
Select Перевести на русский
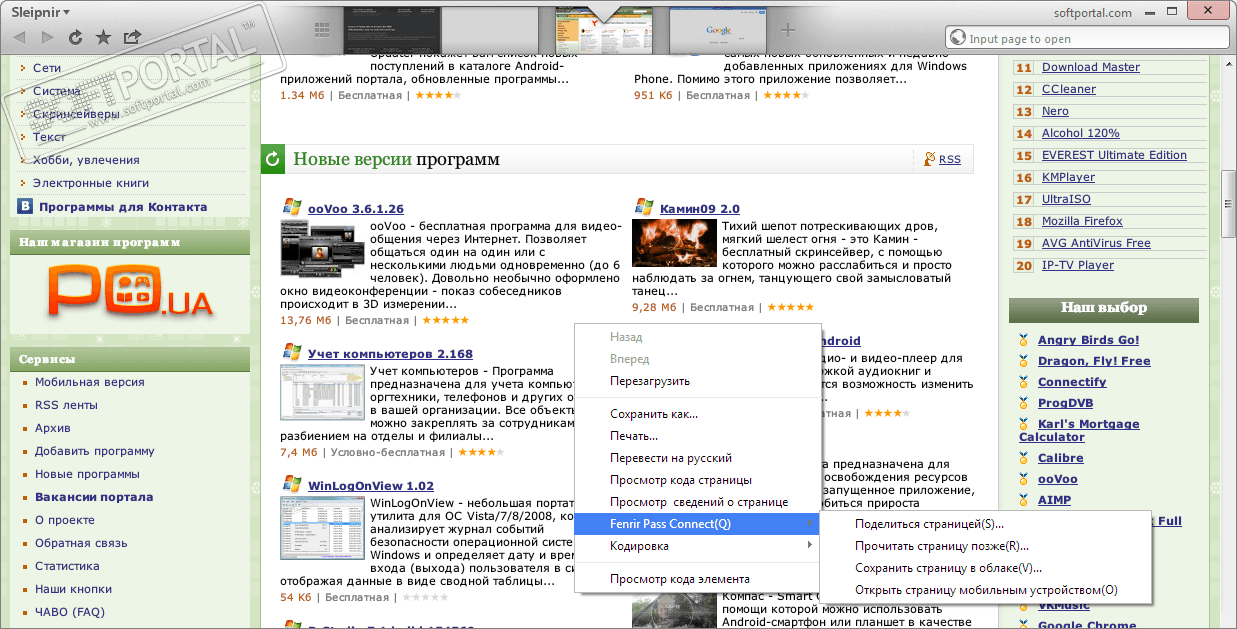pos(671,458)
